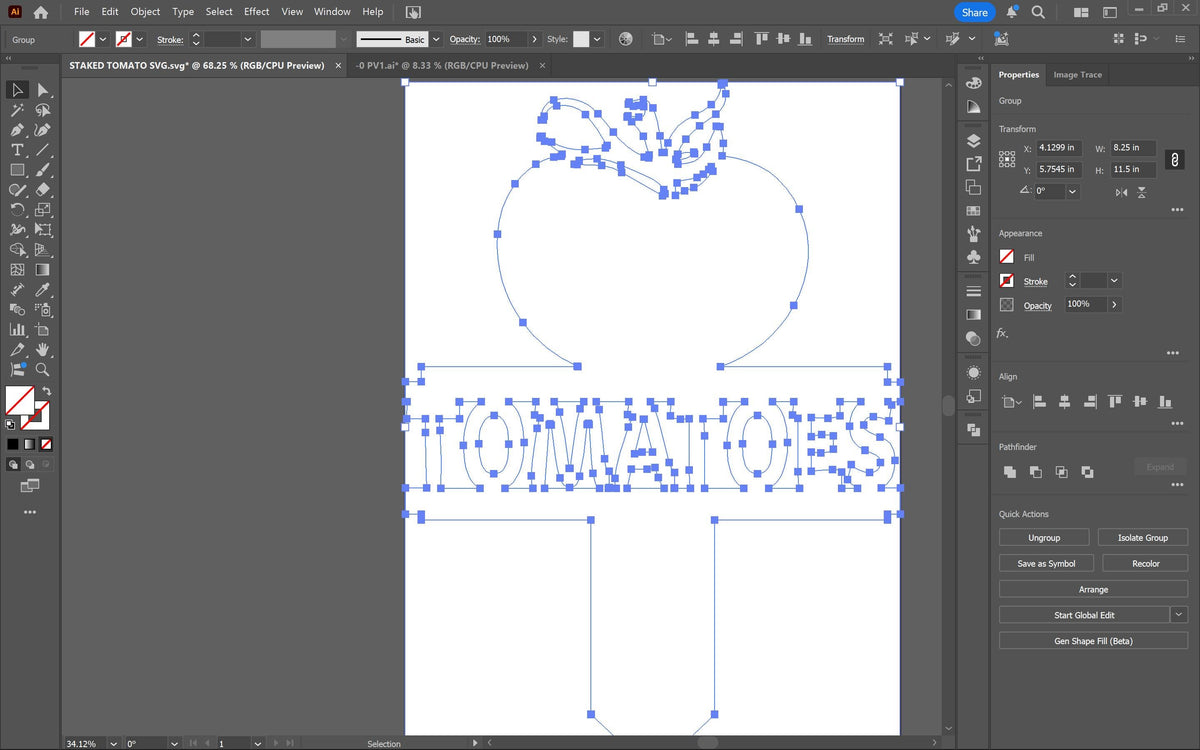Select the Artboard tool

tap(43, 329)
